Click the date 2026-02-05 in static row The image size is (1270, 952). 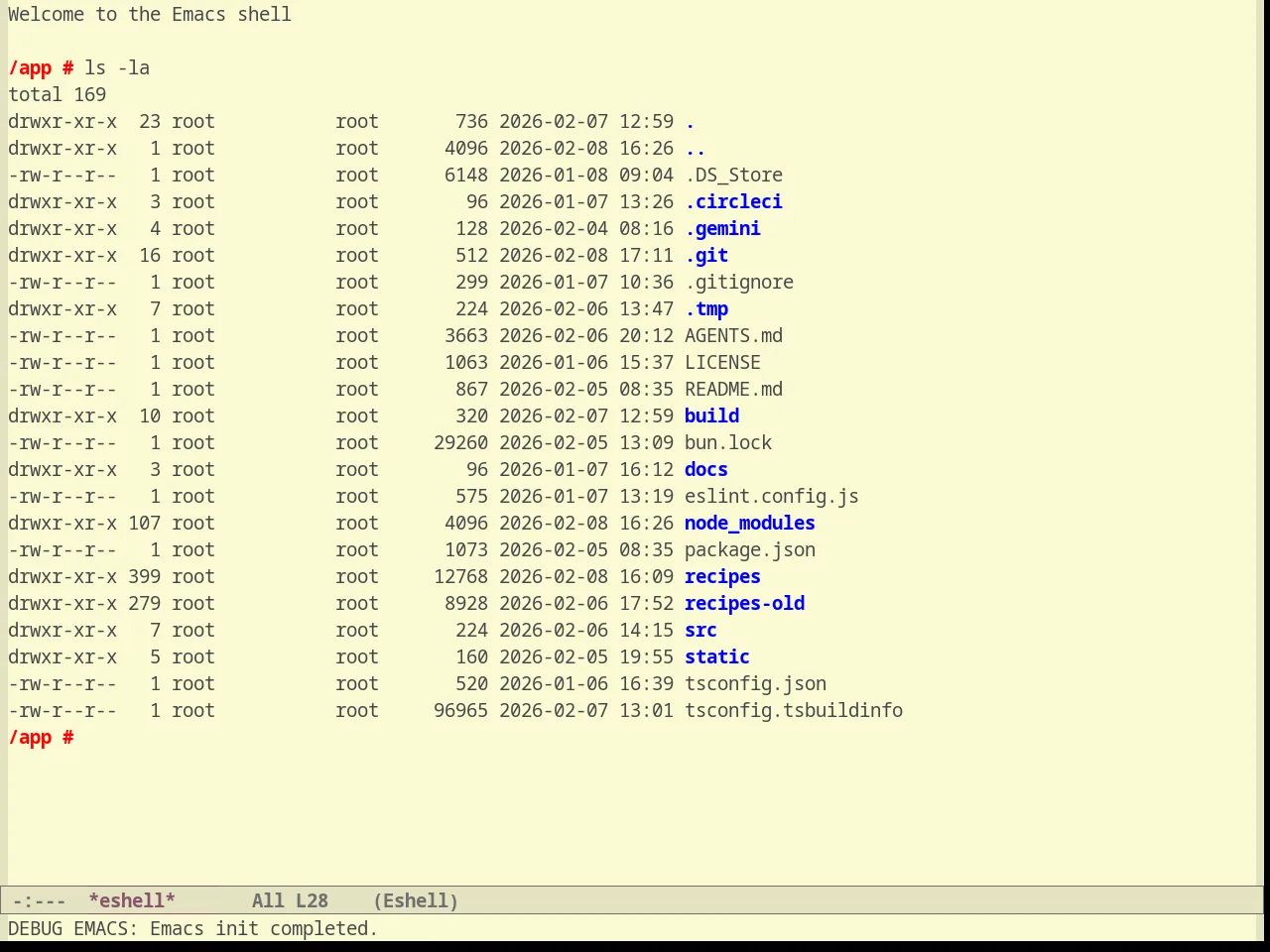[554, 656]
